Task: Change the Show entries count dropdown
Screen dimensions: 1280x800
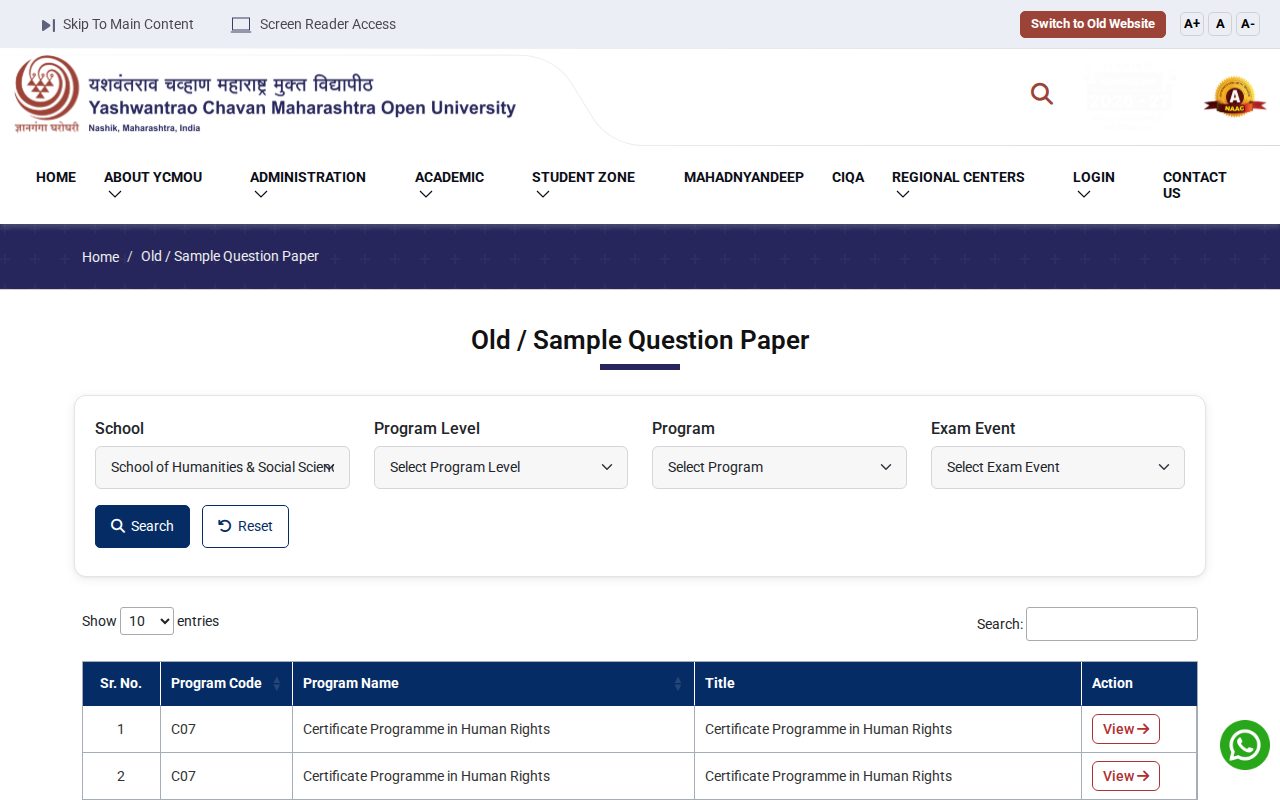Action: 147,621
